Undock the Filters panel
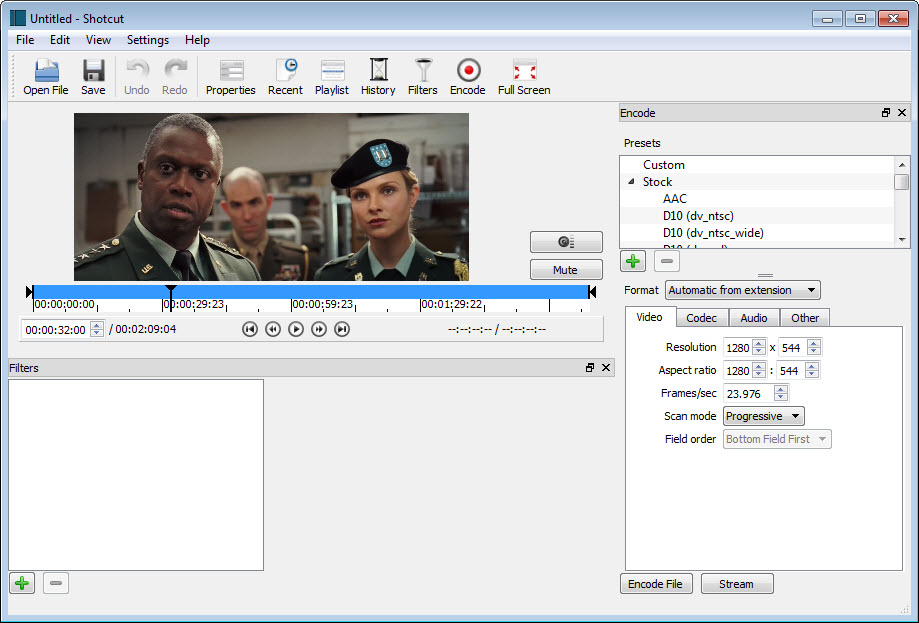This screenshot has height=623, width=919. click(590, 367)
